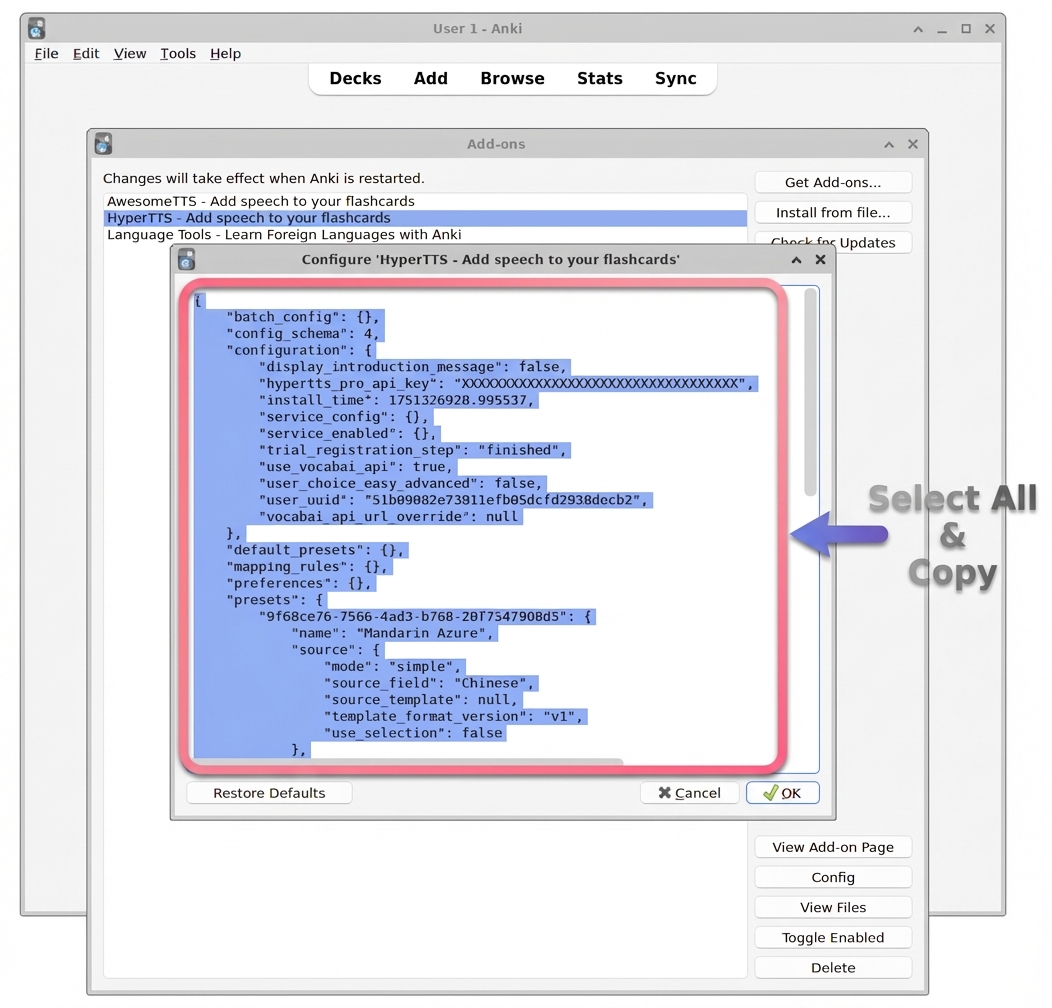Viewport: 1052px width, 1008px height.
Task: Open the Tools menu
Action: point(178,53)
